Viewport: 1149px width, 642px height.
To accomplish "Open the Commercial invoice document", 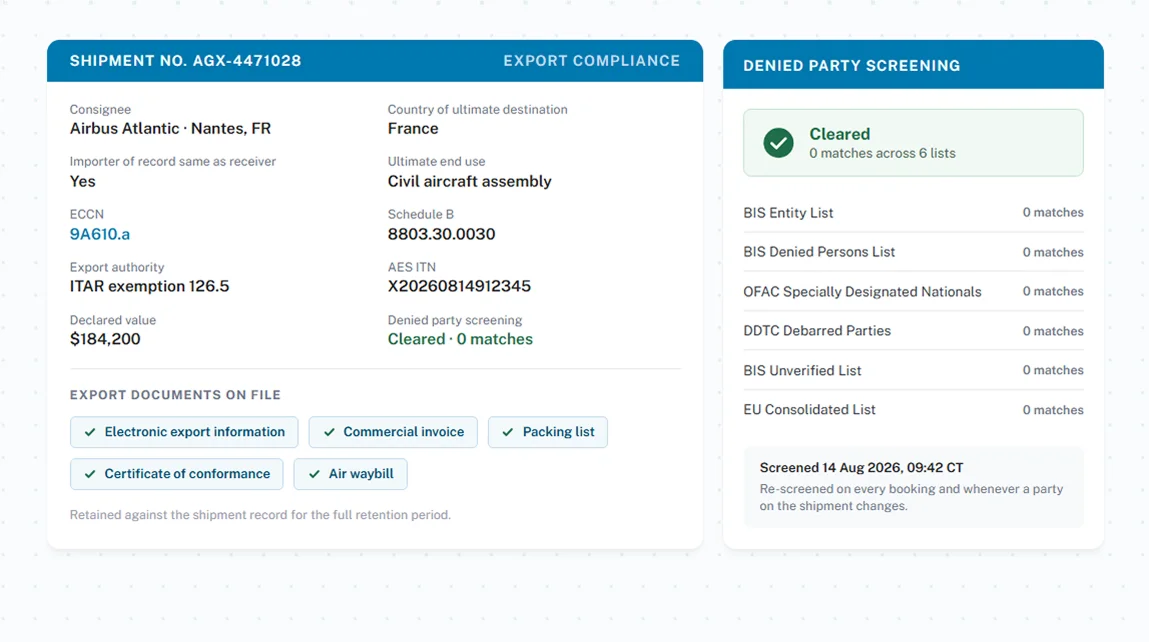I will point(393,432).
